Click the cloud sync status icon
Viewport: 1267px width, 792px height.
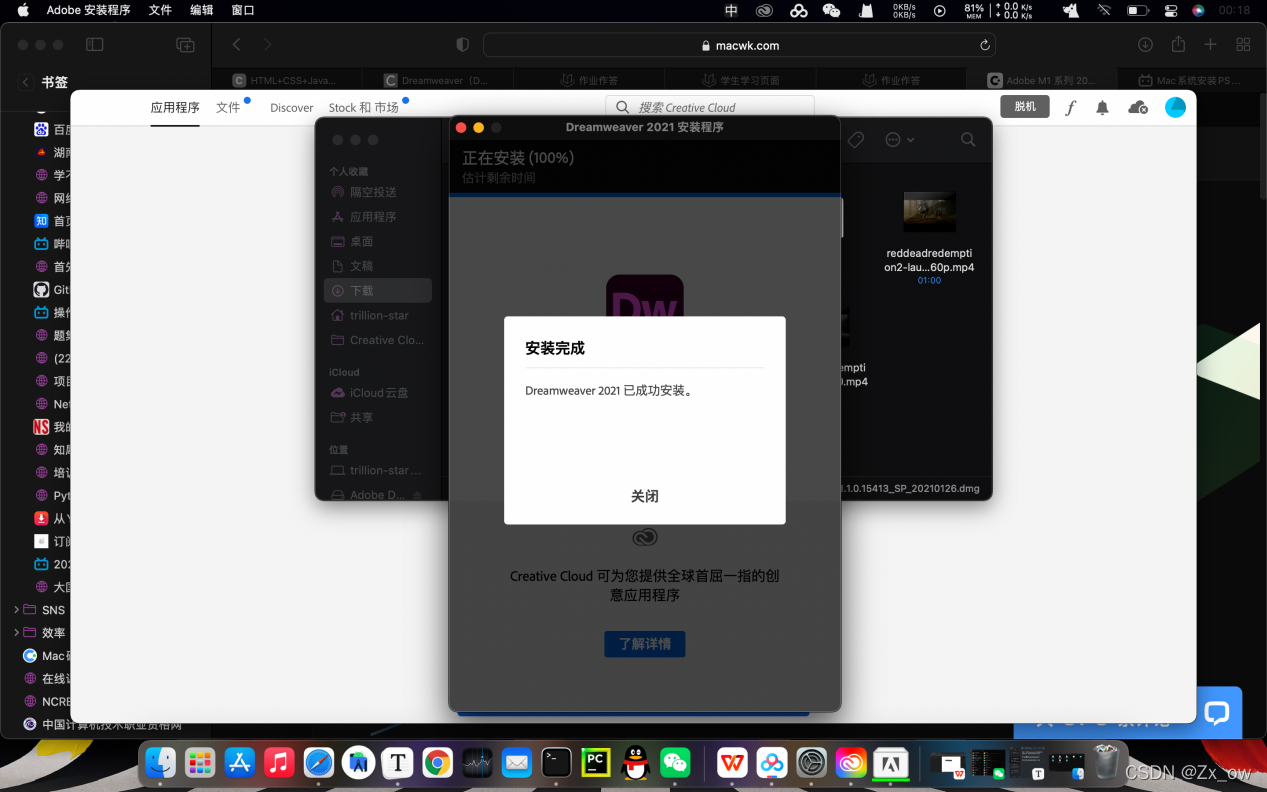(1137, 108)
